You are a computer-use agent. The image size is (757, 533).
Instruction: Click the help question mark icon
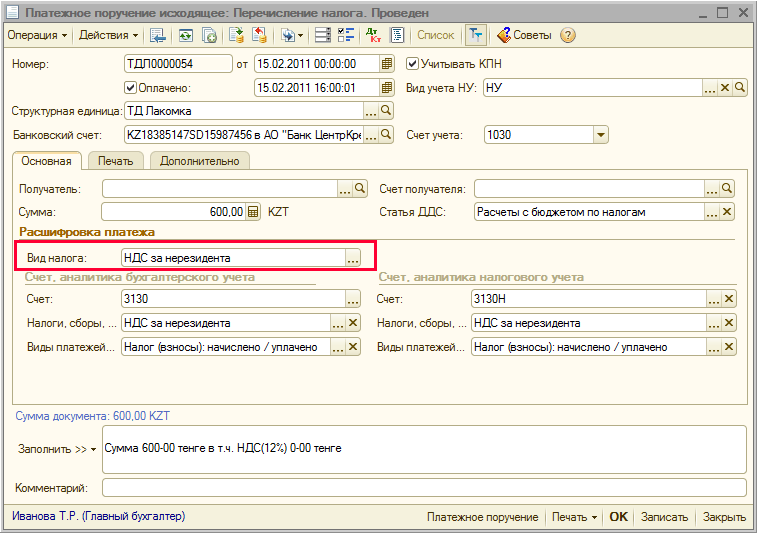coord(567,35)
